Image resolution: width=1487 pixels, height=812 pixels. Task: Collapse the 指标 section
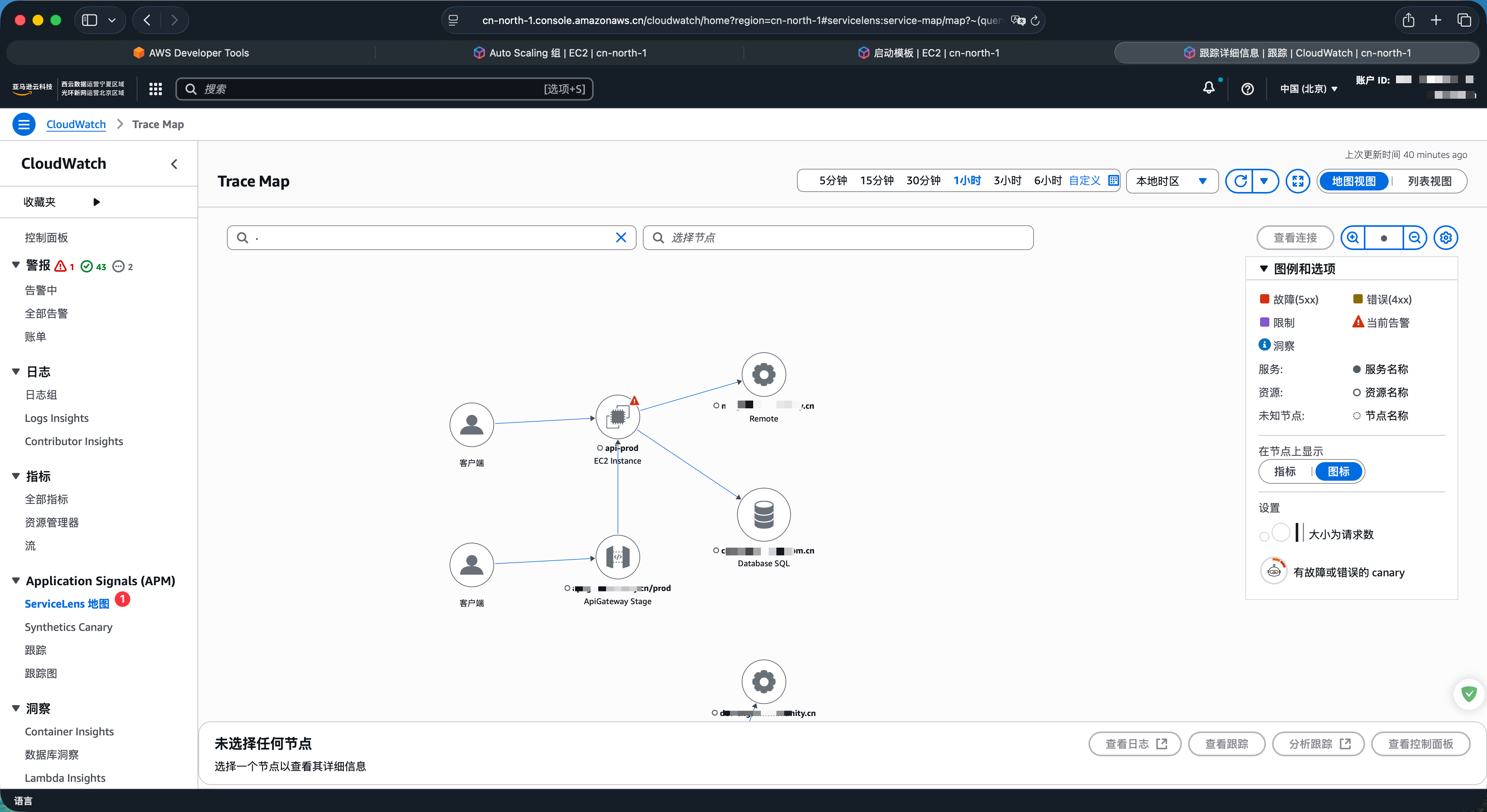click(15, 476)
